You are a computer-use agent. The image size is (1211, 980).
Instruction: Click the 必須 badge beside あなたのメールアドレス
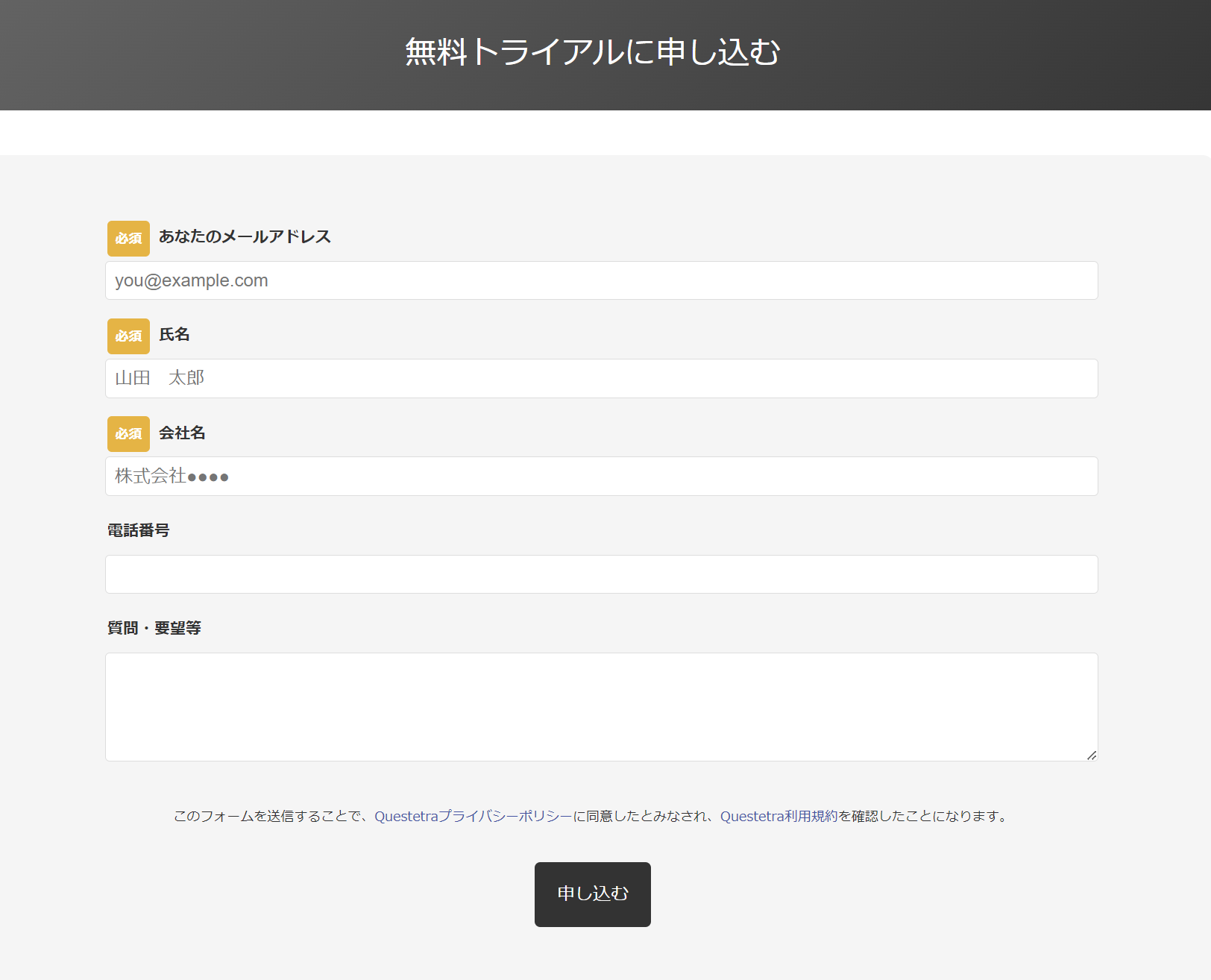pyautogui.click(x=128, y=239)
